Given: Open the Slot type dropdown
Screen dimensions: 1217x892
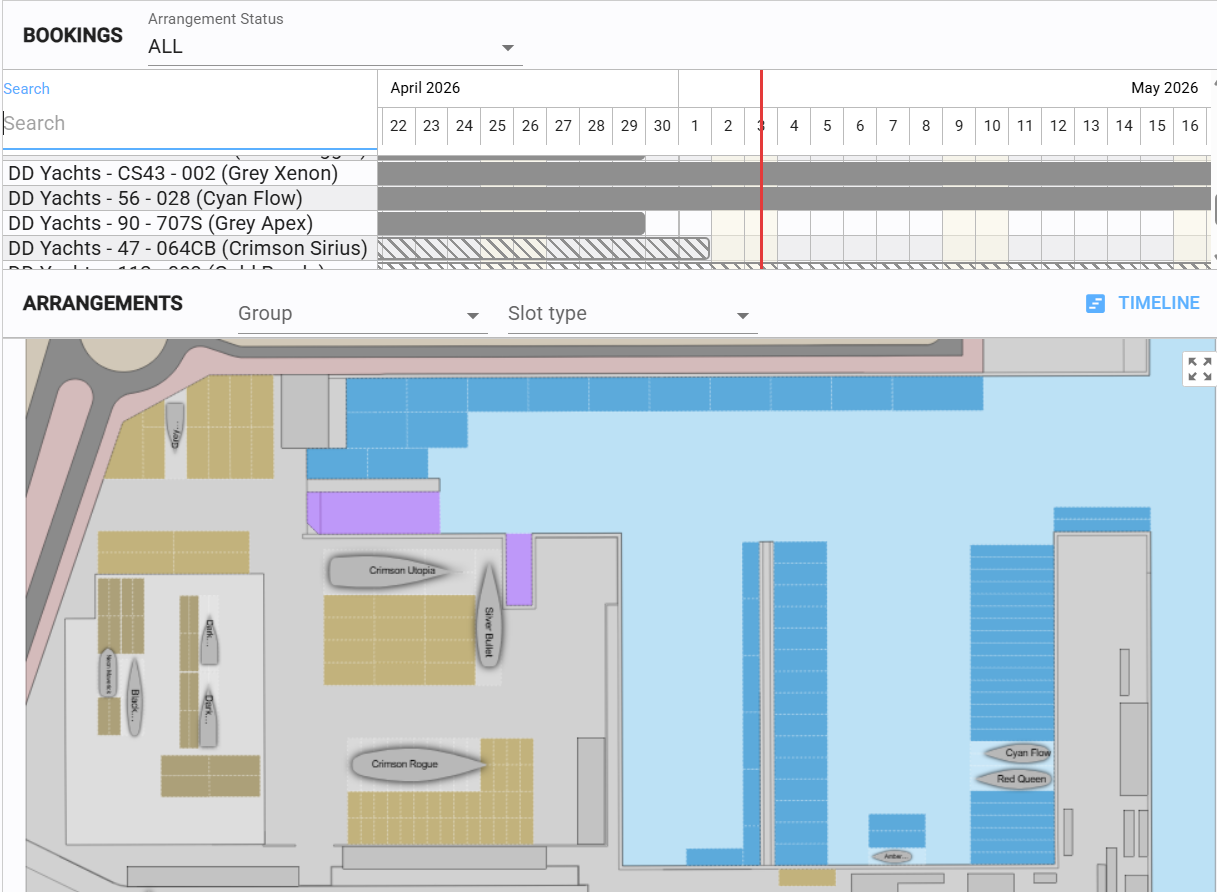Looking at the screenshot, I should coord(632,314).
